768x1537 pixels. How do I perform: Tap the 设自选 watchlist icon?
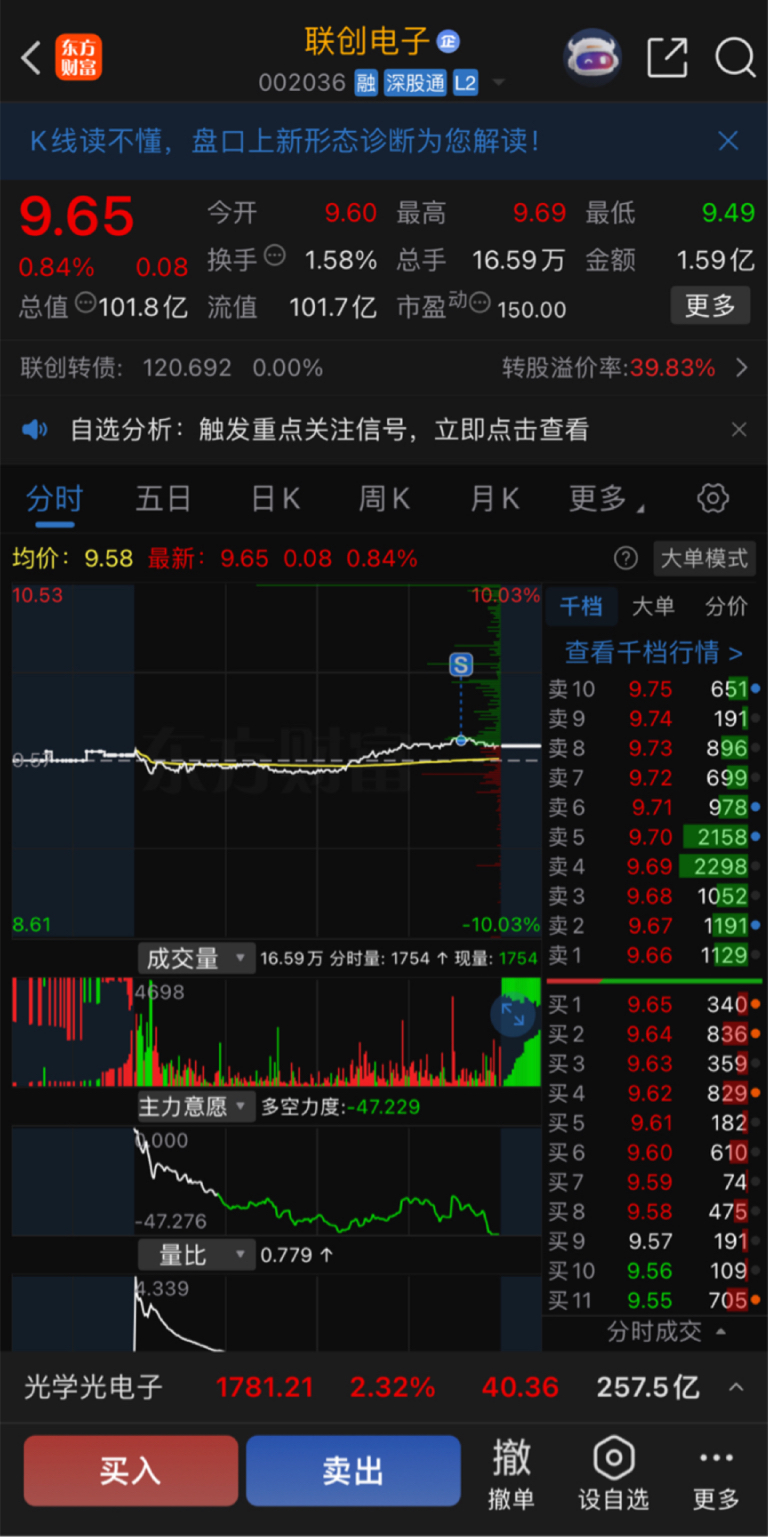coord(613,1475)
